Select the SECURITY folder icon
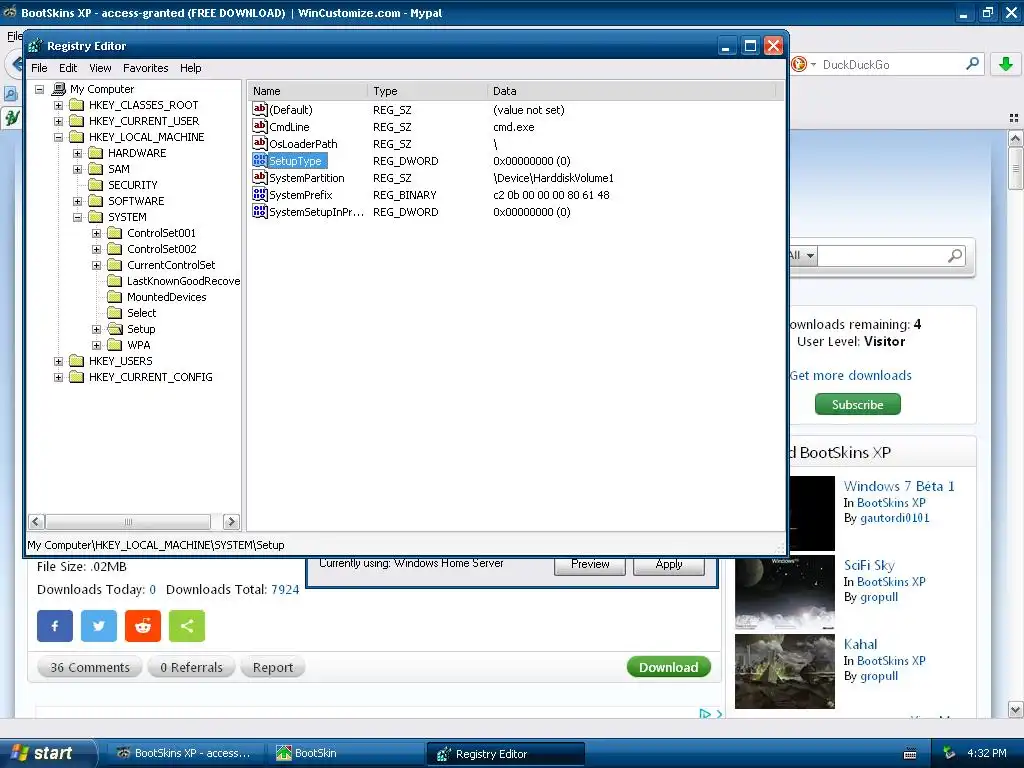1024x768 pixels. (x=96, y=185)
